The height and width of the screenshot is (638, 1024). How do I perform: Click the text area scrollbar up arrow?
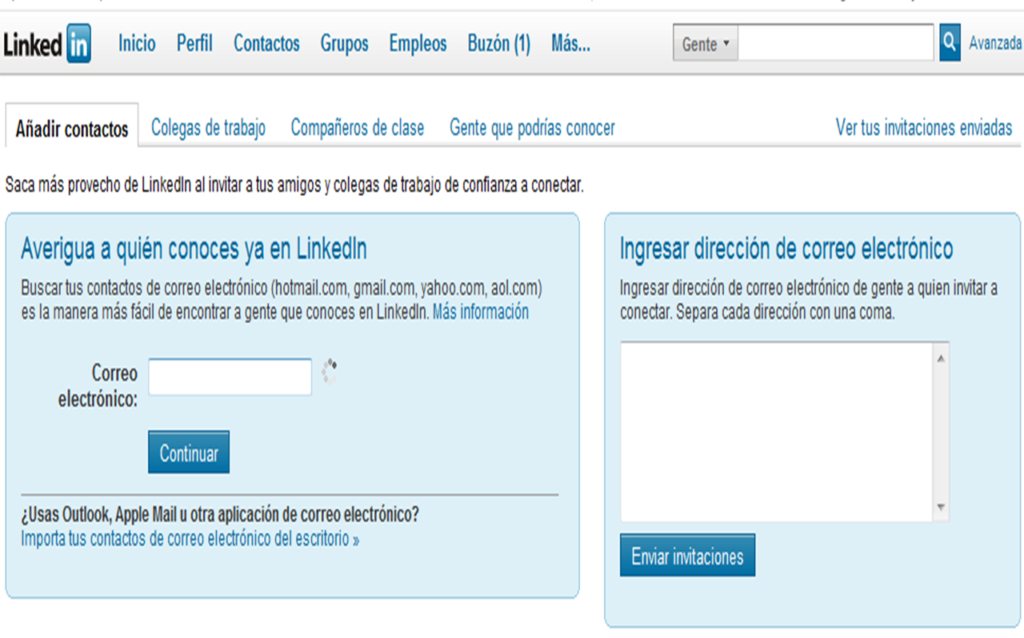(941, 358)
